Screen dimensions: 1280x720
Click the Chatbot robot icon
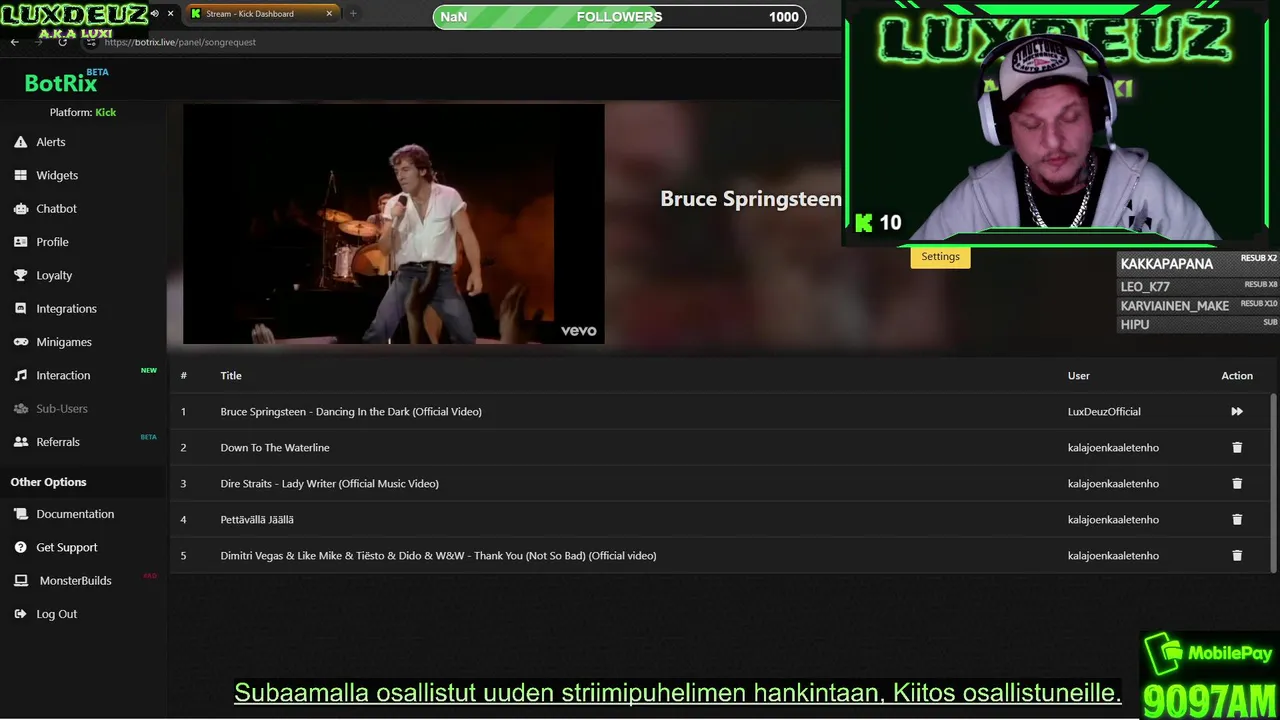20,208
